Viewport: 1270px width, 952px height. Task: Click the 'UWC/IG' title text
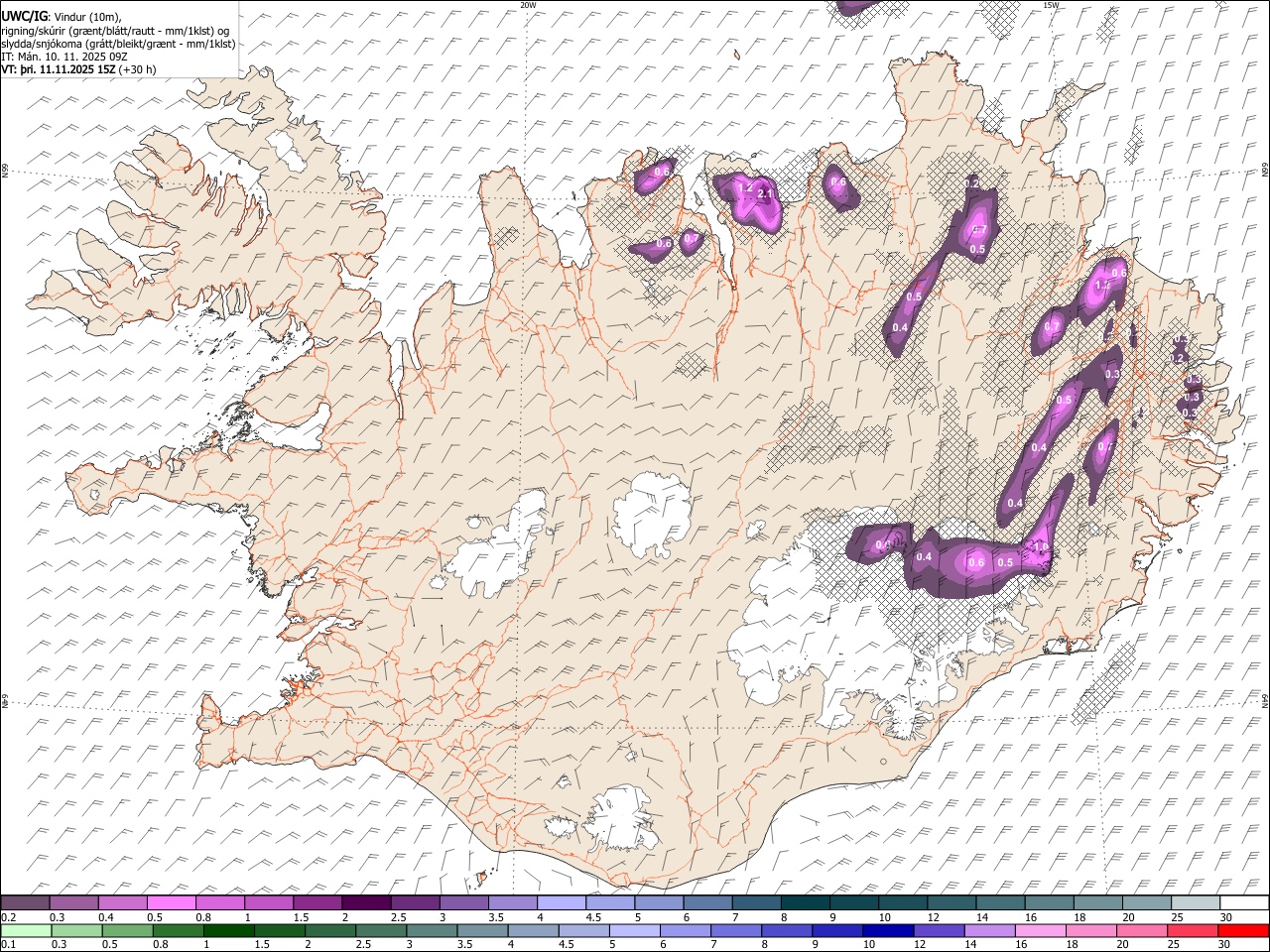click(23, 16)
